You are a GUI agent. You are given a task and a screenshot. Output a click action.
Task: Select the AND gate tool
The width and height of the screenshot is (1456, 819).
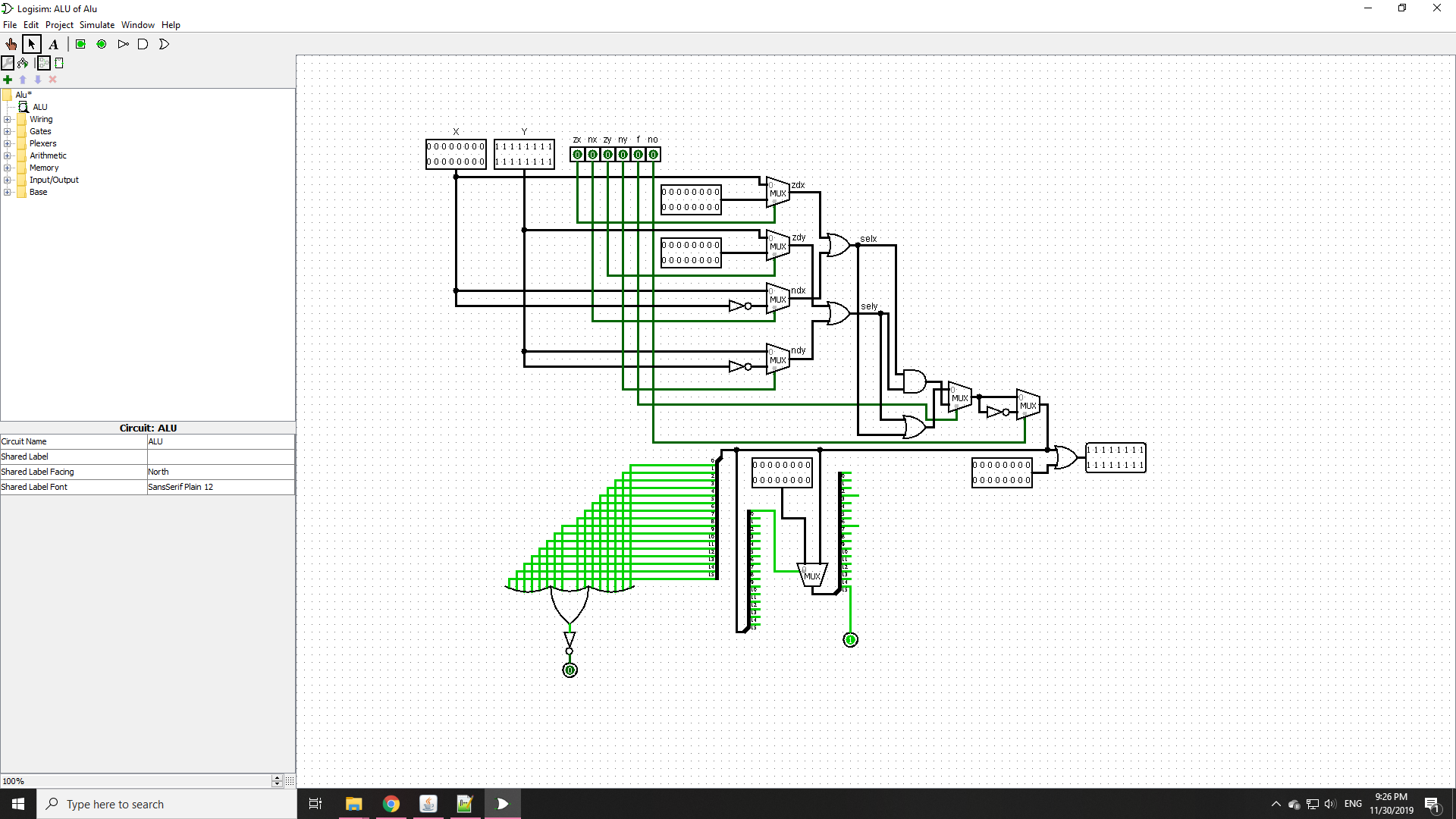(143, 44)
